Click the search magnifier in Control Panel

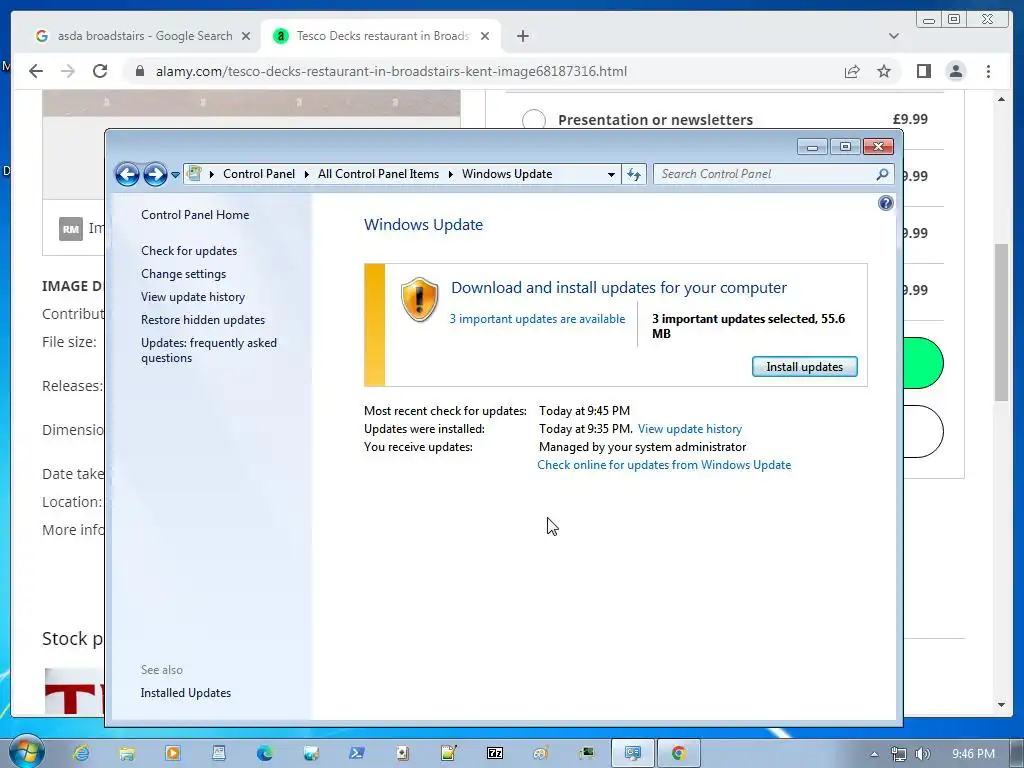point(882,174)
